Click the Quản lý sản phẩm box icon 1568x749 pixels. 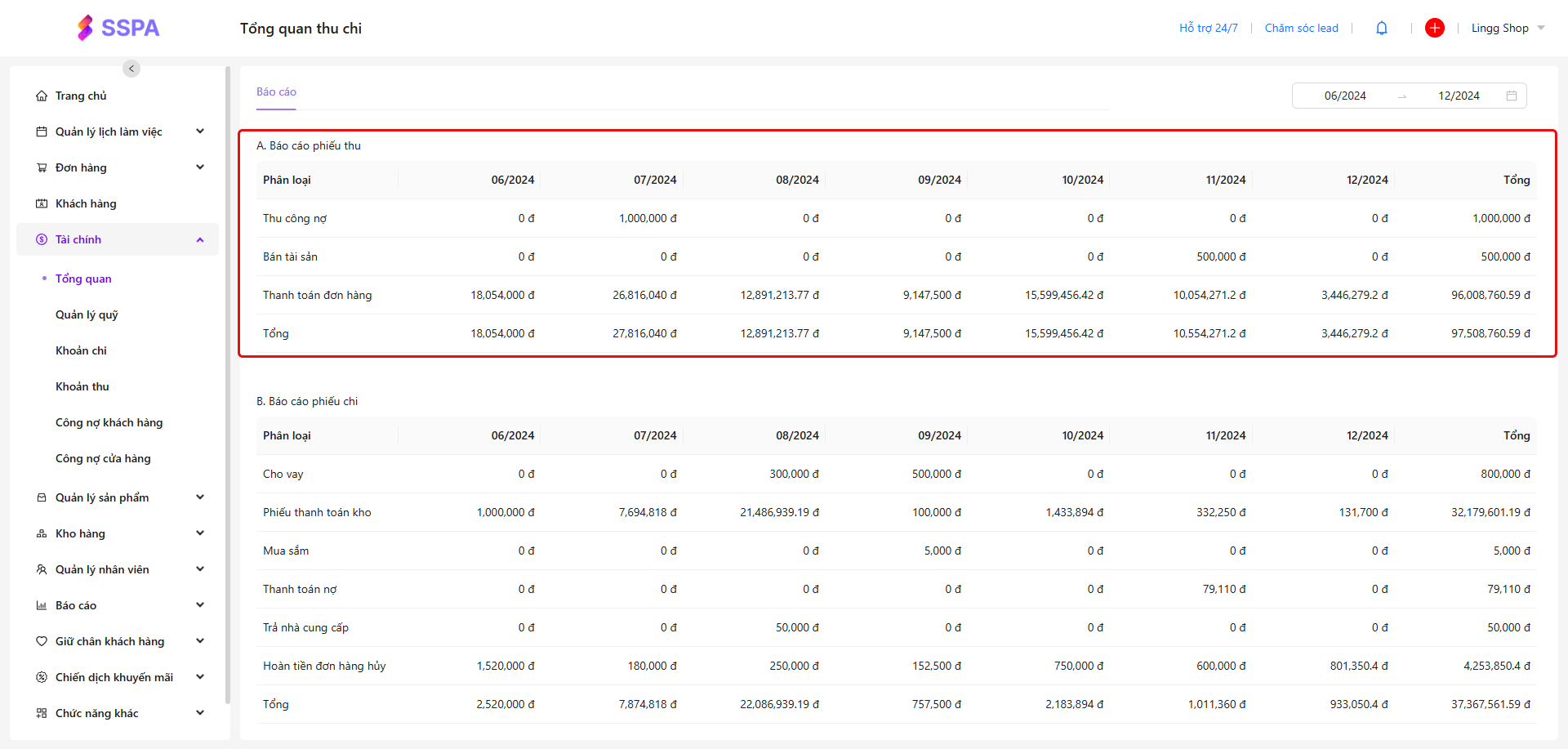pos(42,497)
